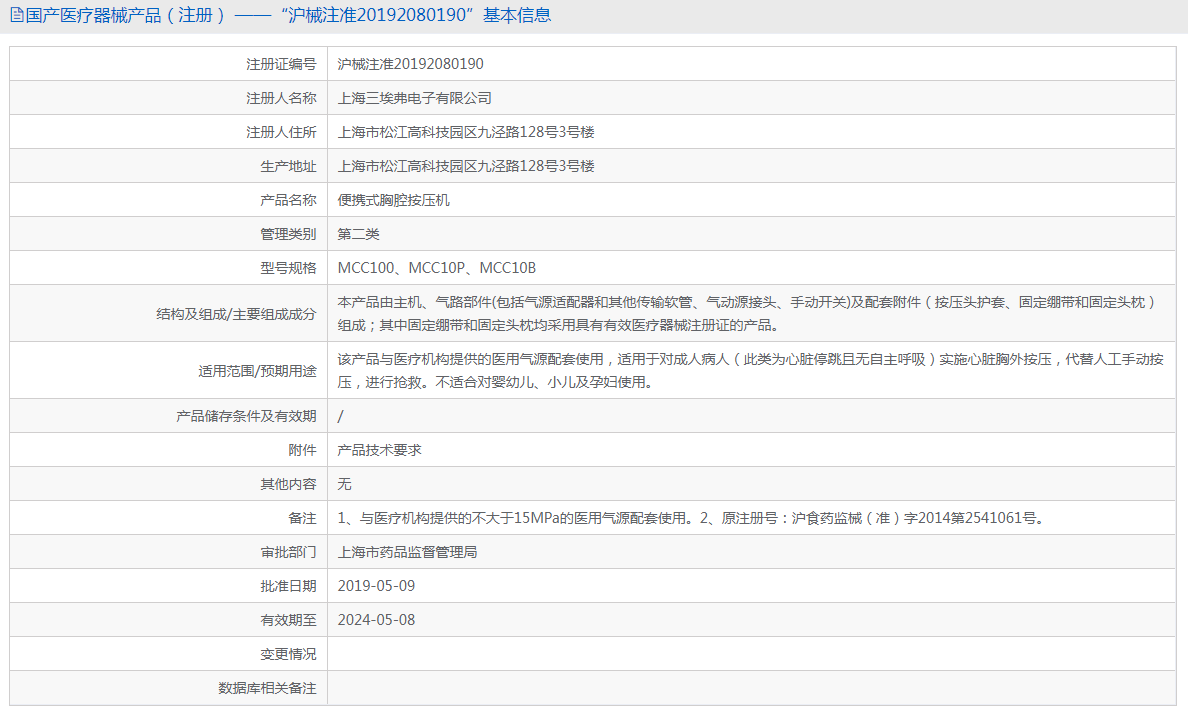The height and width of the screenshot is (711, 1188).
Task: Click the document icon beside the page title
Action: tap(17, 15)
